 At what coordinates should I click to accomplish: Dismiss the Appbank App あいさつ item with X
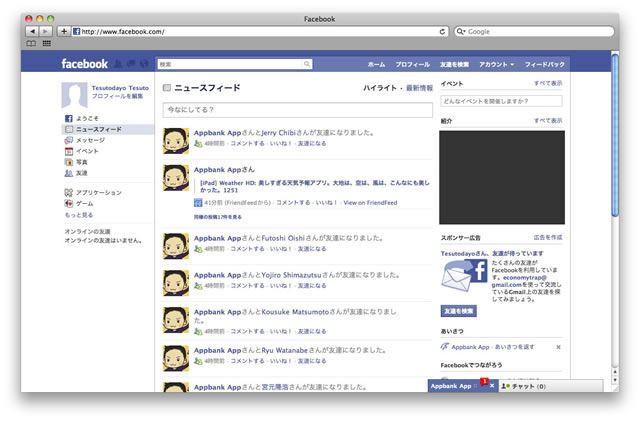[558, 347]
